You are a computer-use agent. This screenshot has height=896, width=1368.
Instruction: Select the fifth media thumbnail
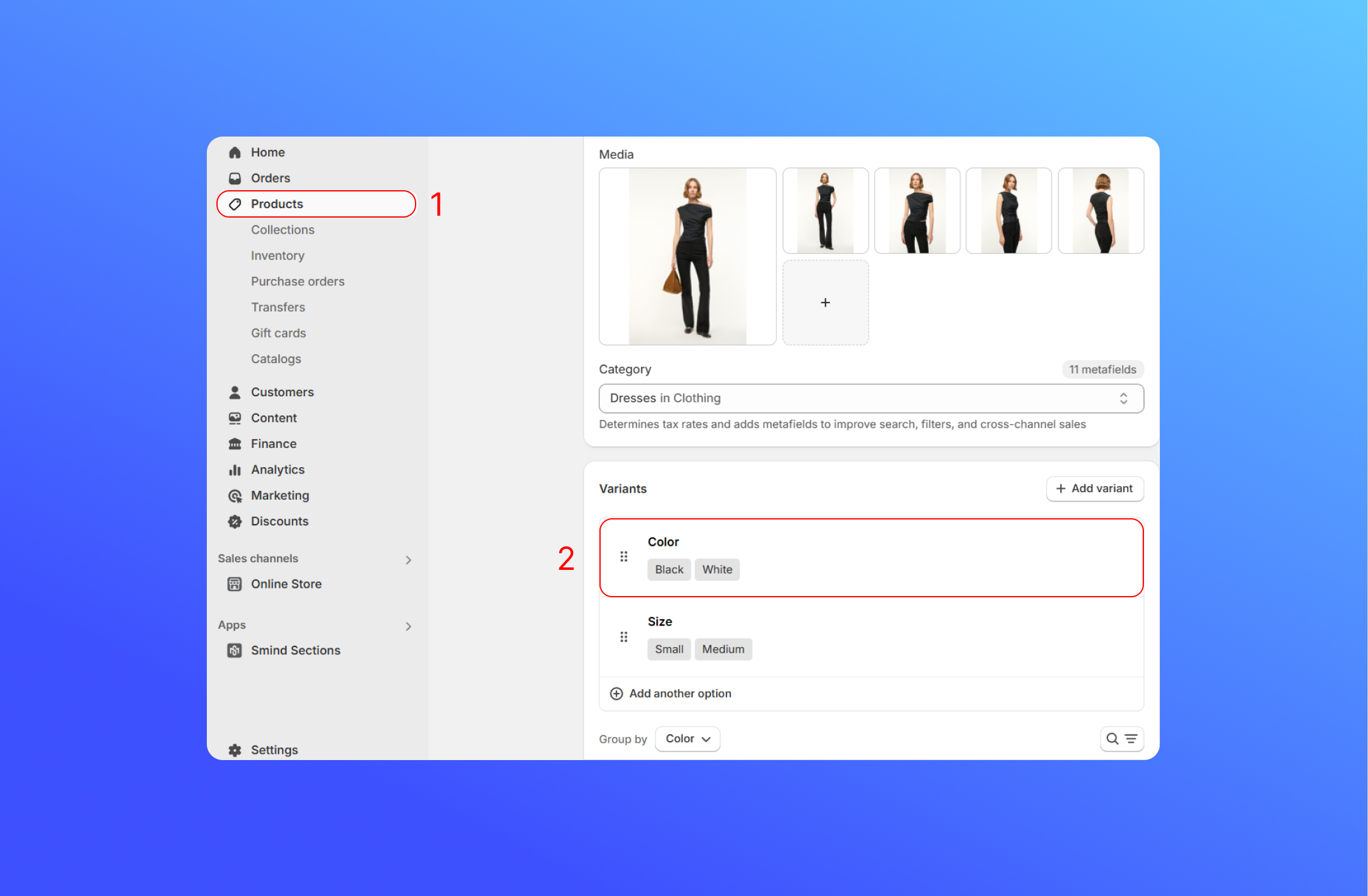1101,211
